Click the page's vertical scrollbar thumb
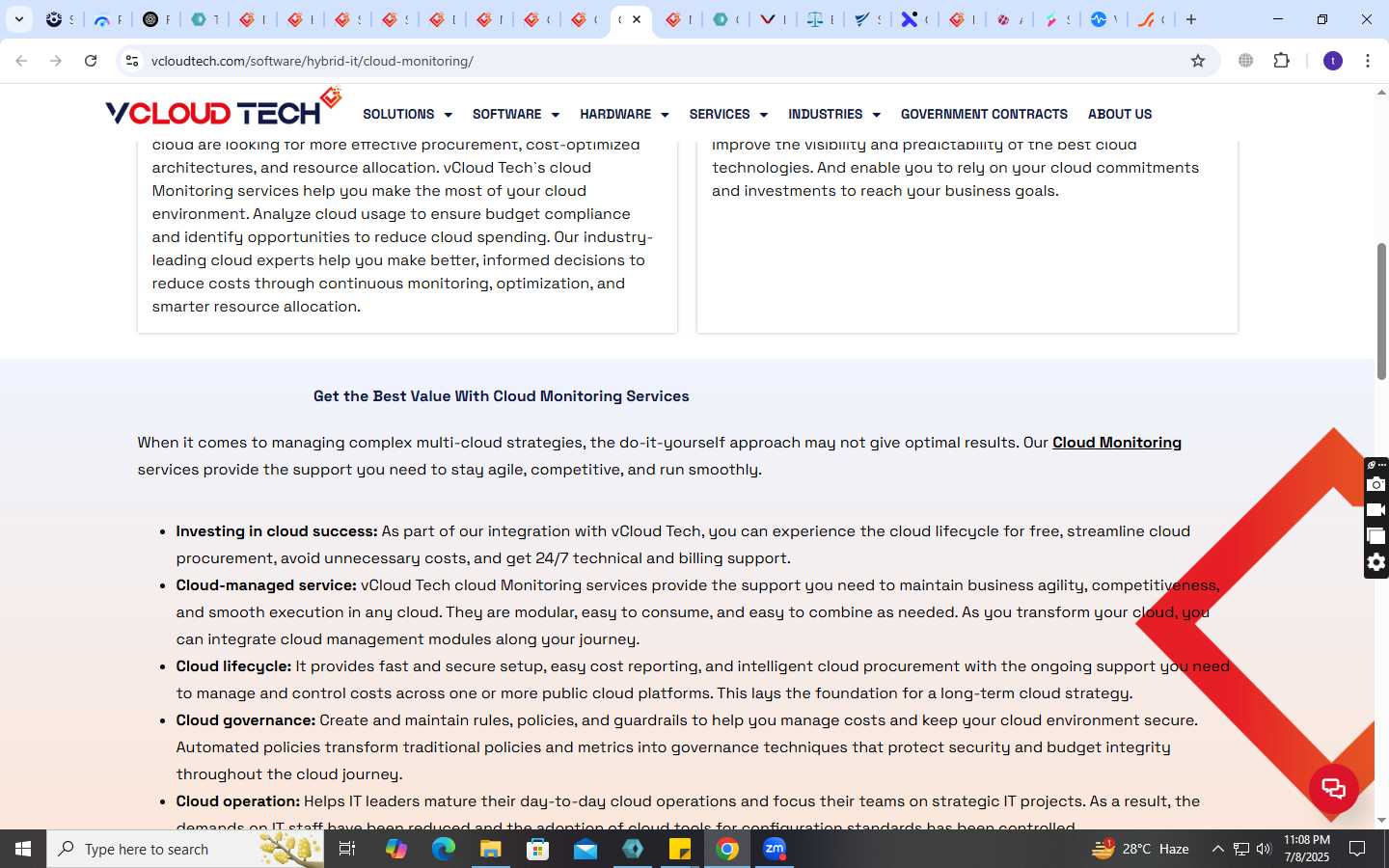Screen dimensions: 1389x868 coord(1381,311)
